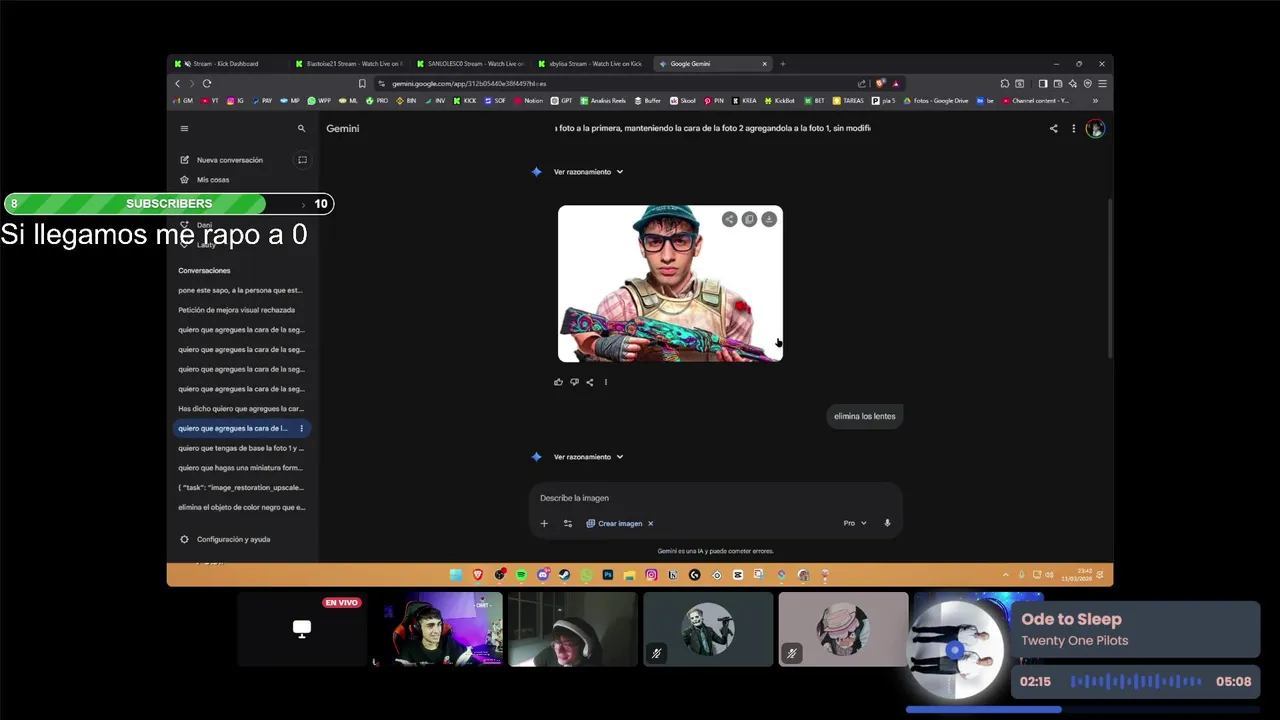The height and width of the screenshot is (720, 1280).
Task: Open the Notion bookmark
Action: [528, 101]
